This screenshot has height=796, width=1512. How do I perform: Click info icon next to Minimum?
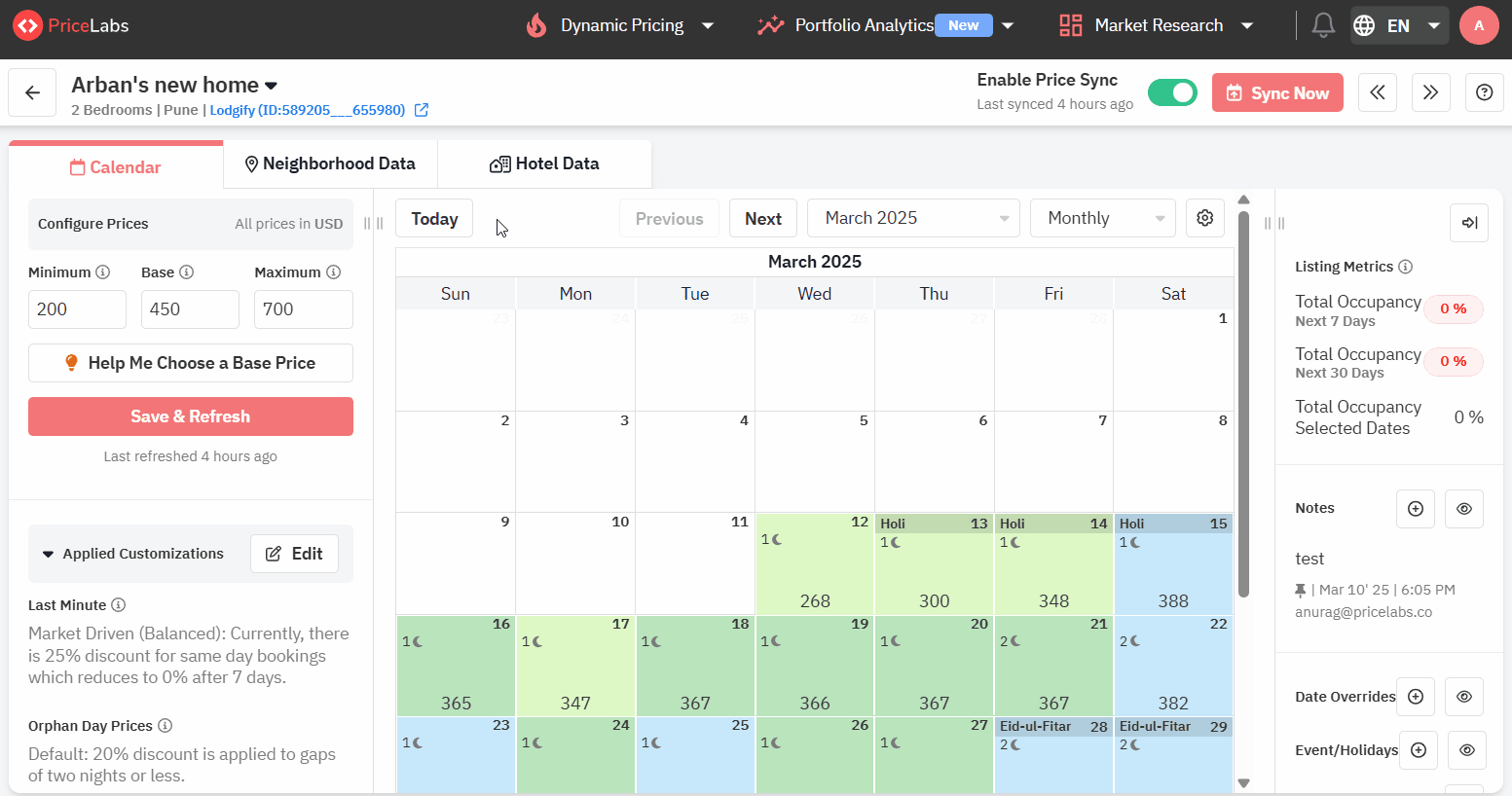coord(102,272)
